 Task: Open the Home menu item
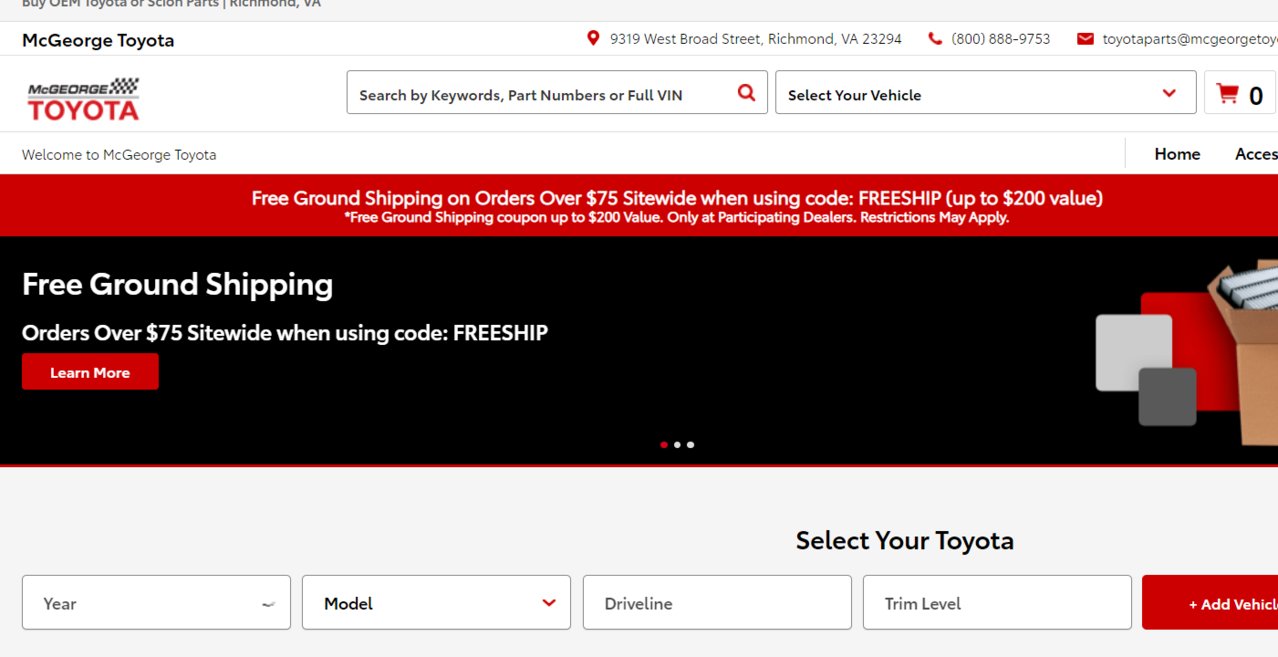(x=1177, y=154)
